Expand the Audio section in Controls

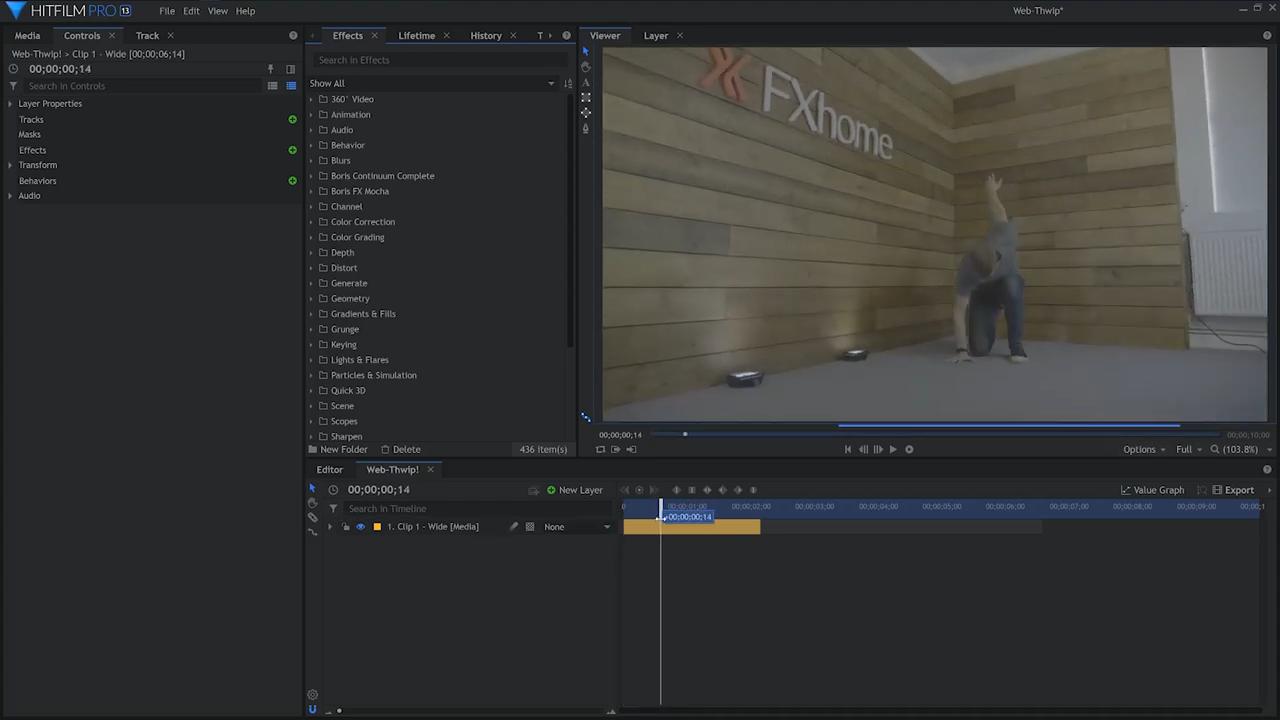[10, 196]
